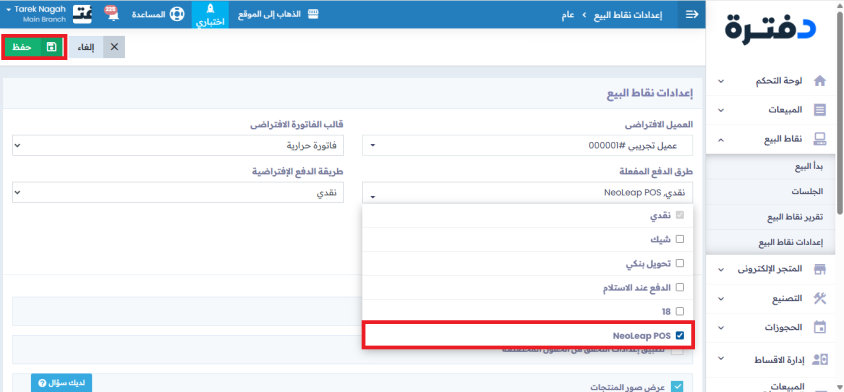844x392 pixels.
Task: Open the طرق الدفع المفعلة dropdown
Action: pyautogui.click(x=528, y=192)
